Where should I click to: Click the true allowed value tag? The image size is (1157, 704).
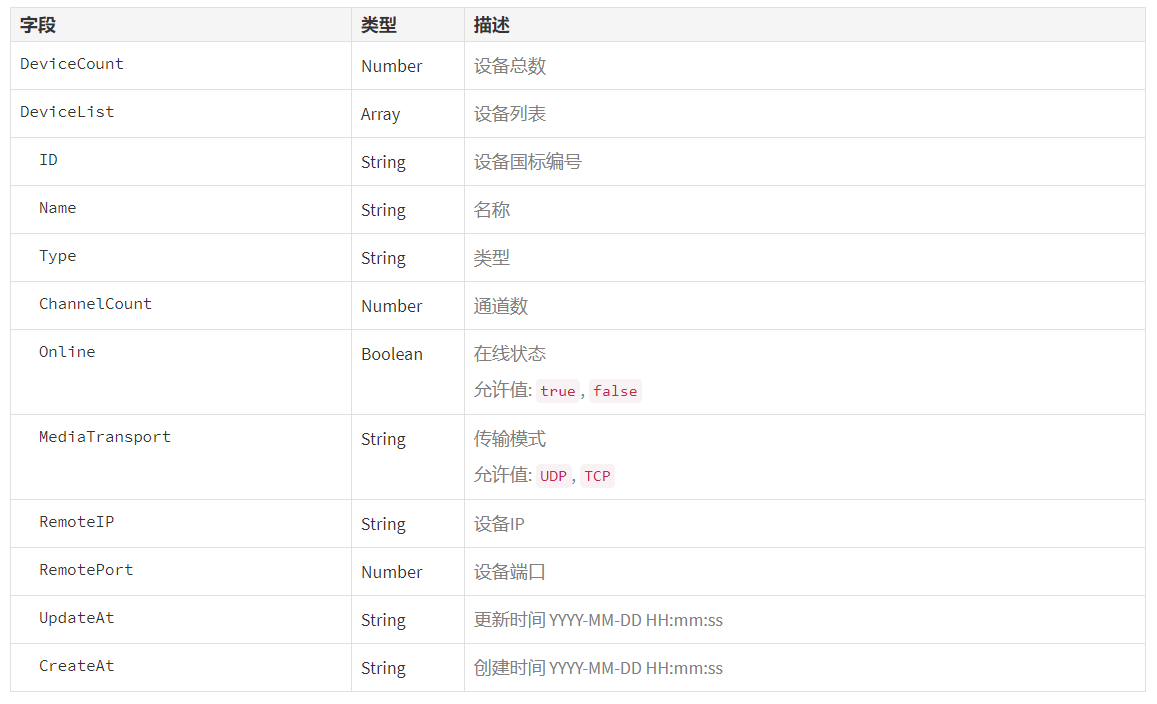point(557,391)
